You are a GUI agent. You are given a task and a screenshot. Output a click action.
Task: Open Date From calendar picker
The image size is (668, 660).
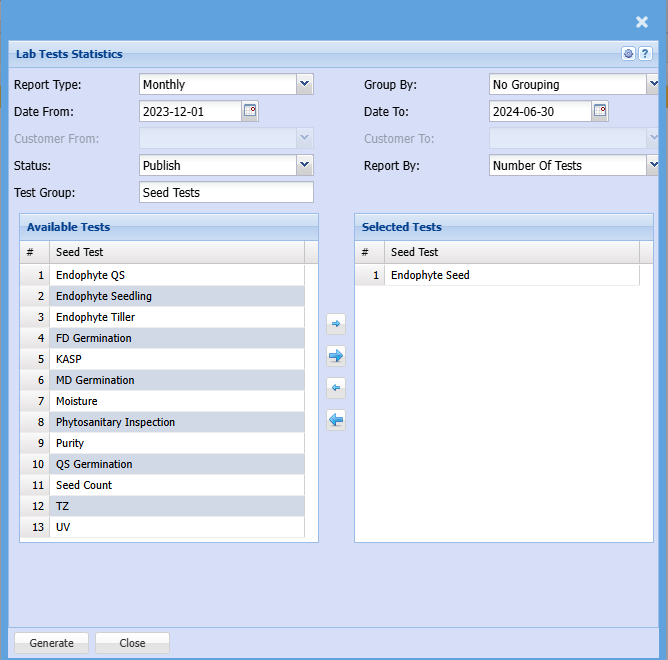pos(250,111)
